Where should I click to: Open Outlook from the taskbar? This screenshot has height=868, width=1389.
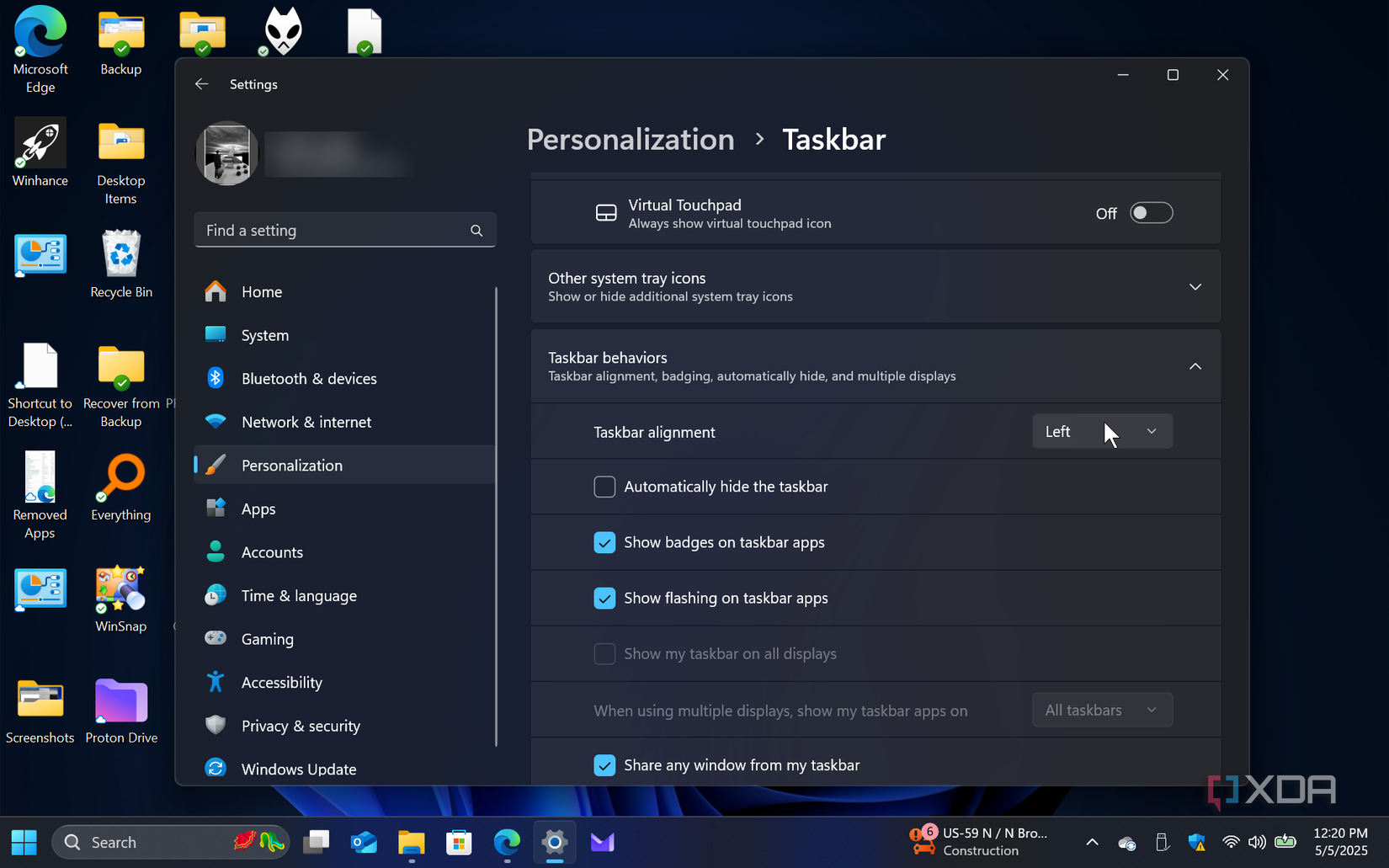pyautogui.click(x=364, y=842)
